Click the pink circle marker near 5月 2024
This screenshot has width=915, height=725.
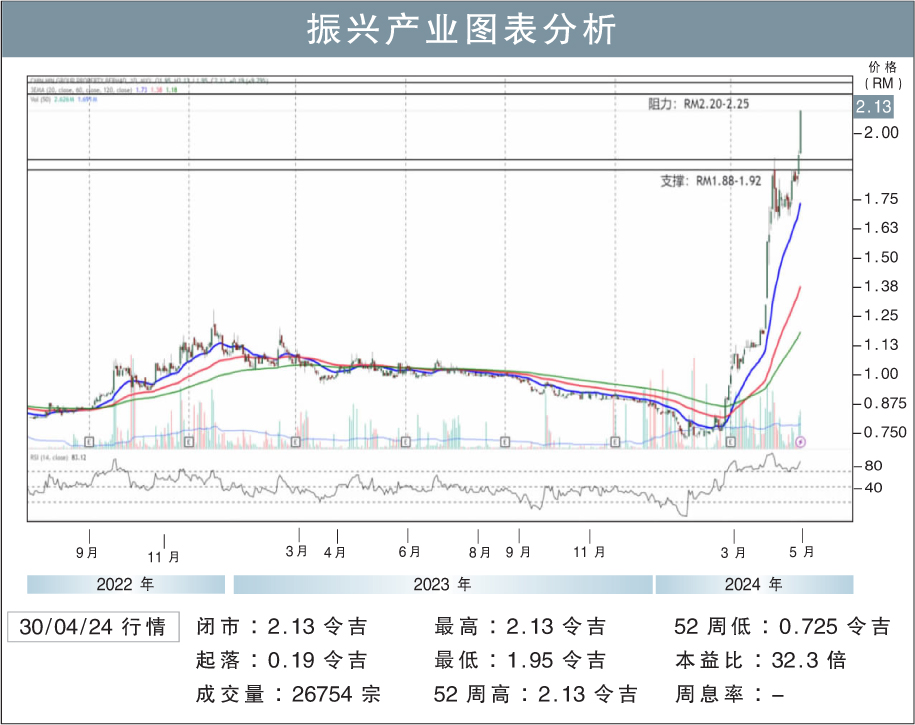click(800, 441)
